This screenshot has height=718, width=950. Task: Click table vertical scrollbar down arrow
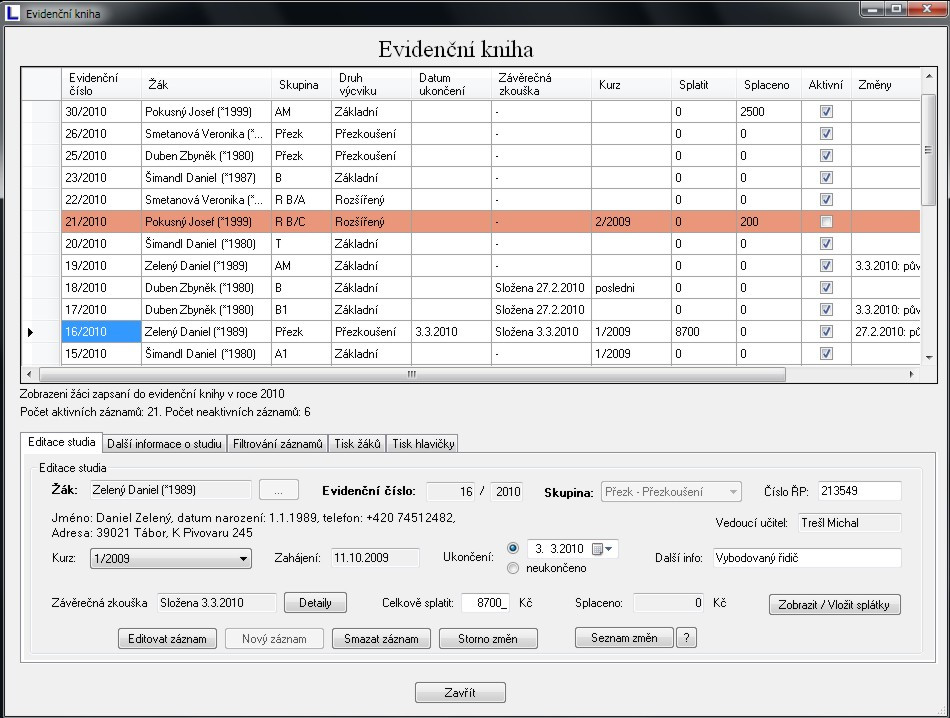point(929,357)
